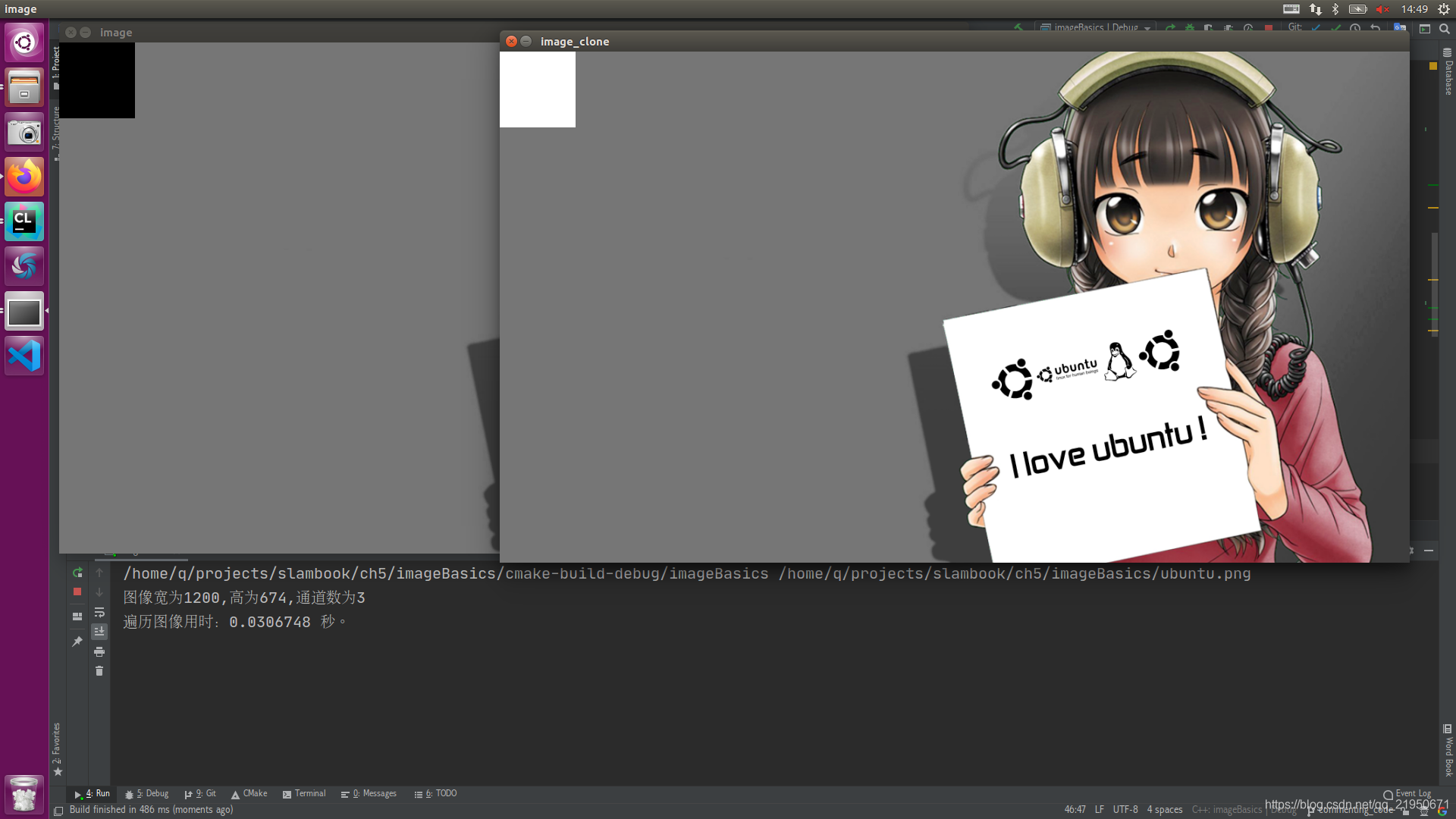Toggle scroll to end of console
This screenshot has height=819, width=1456.
pyautogui.click(x=99, y=632)
